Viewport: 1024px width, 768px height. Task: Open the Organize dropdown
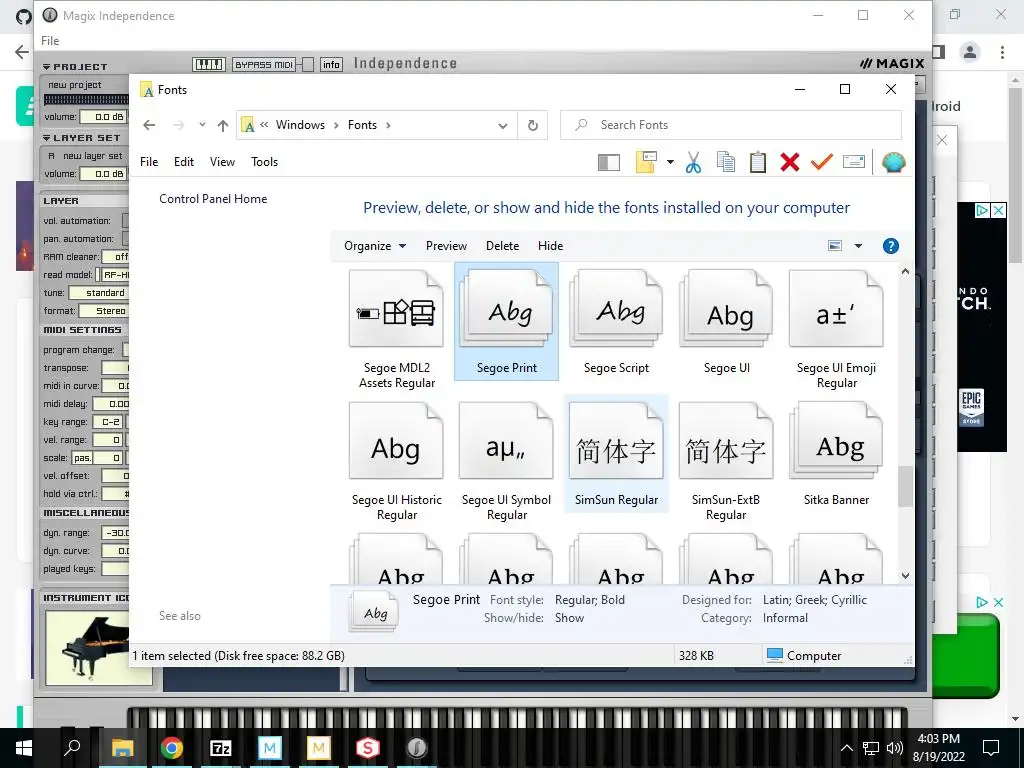pyautogui.click(x=375, y=246)
